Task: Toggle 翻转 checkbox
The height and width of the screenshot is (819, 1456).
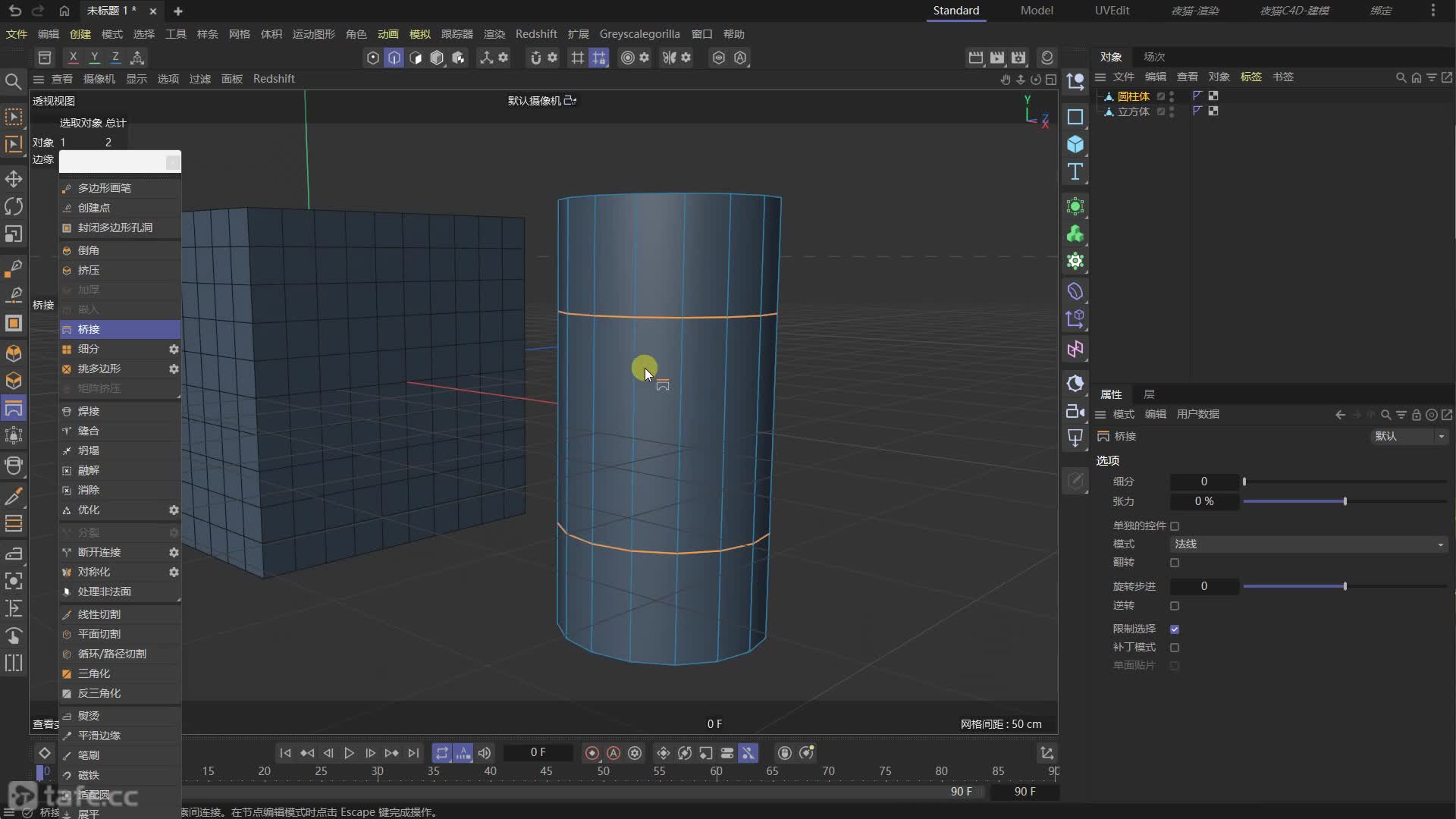Action: point(1175,563)
